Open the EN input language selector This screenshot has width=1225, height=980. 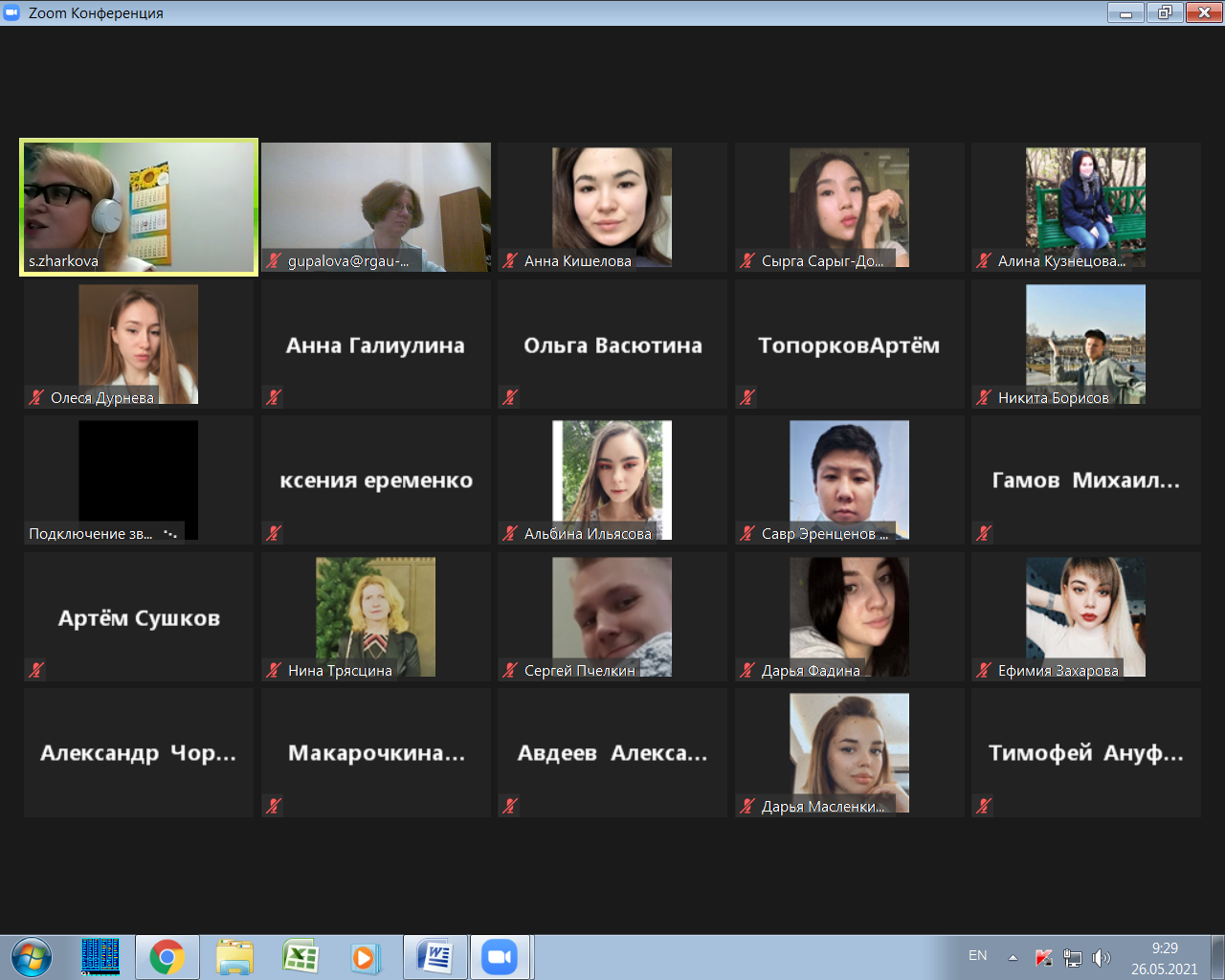pos(977,955)
